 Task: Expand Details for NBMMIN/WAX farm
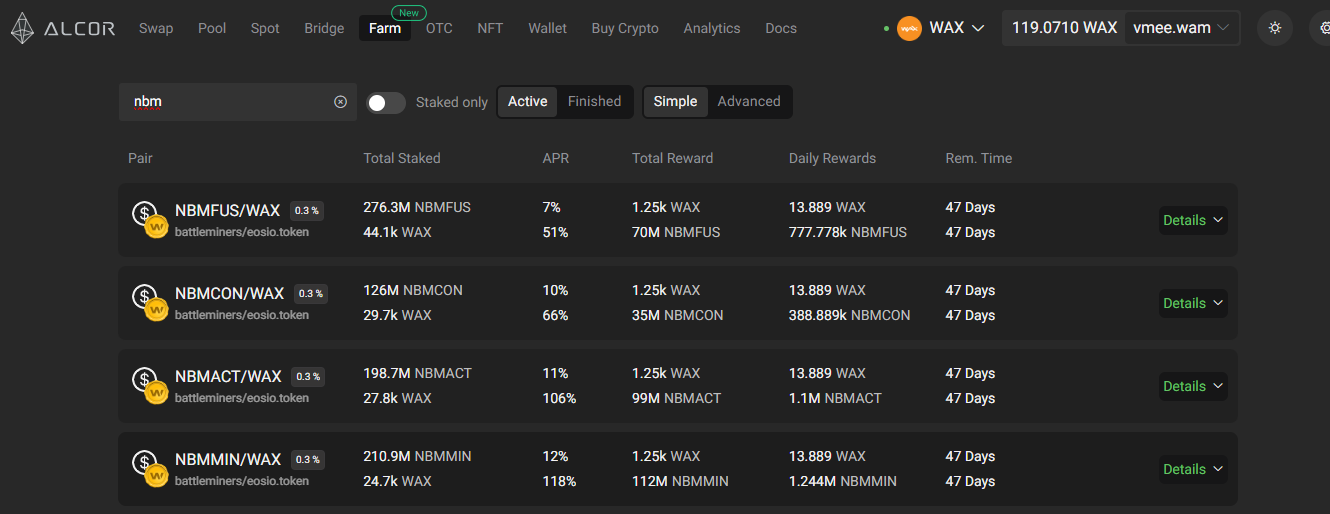pos(1193,469)
